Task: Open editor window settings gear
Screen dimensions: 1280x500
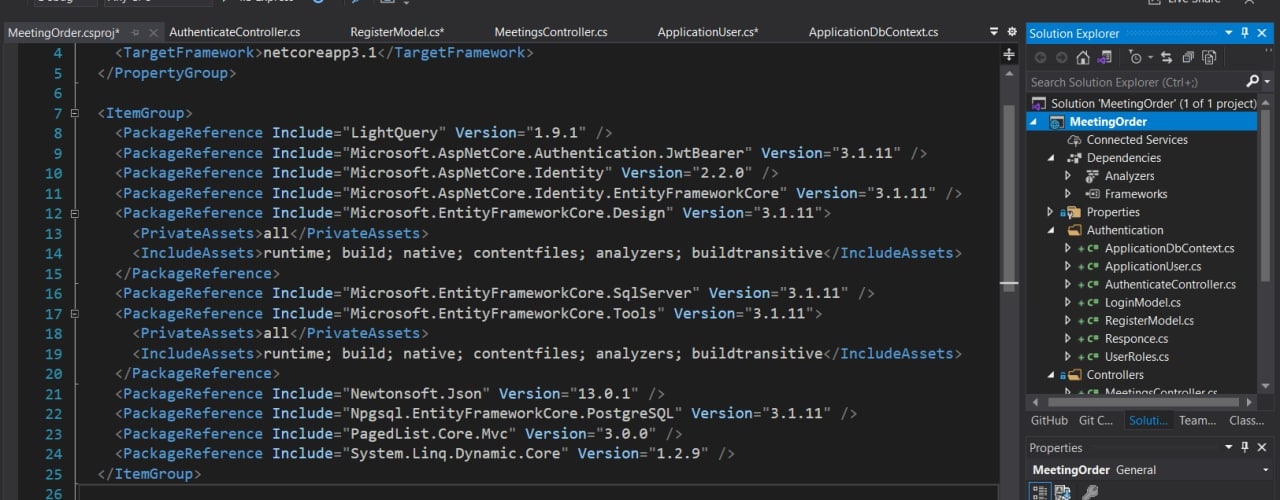Action: 1011,32
